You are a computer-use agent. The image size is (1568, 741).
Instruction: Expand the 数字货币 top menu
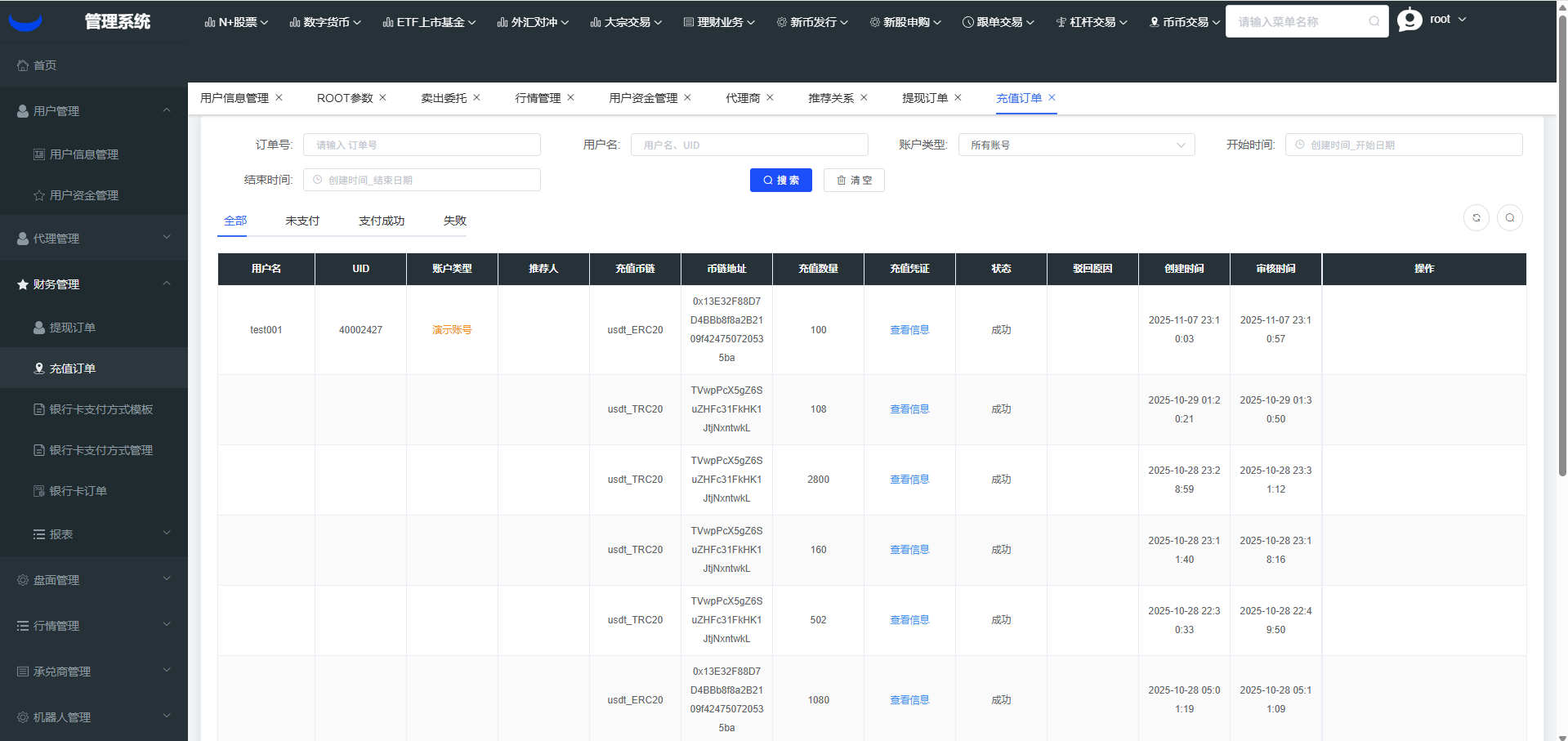[325, 22]
